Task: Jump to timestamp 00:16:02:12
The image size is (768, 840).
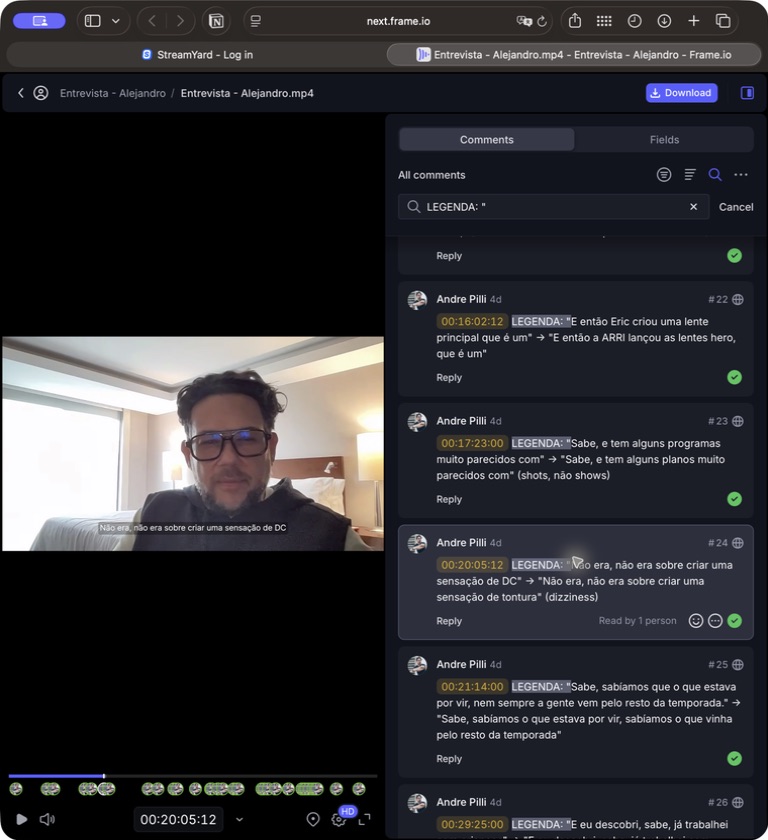Action: (472, 321)
